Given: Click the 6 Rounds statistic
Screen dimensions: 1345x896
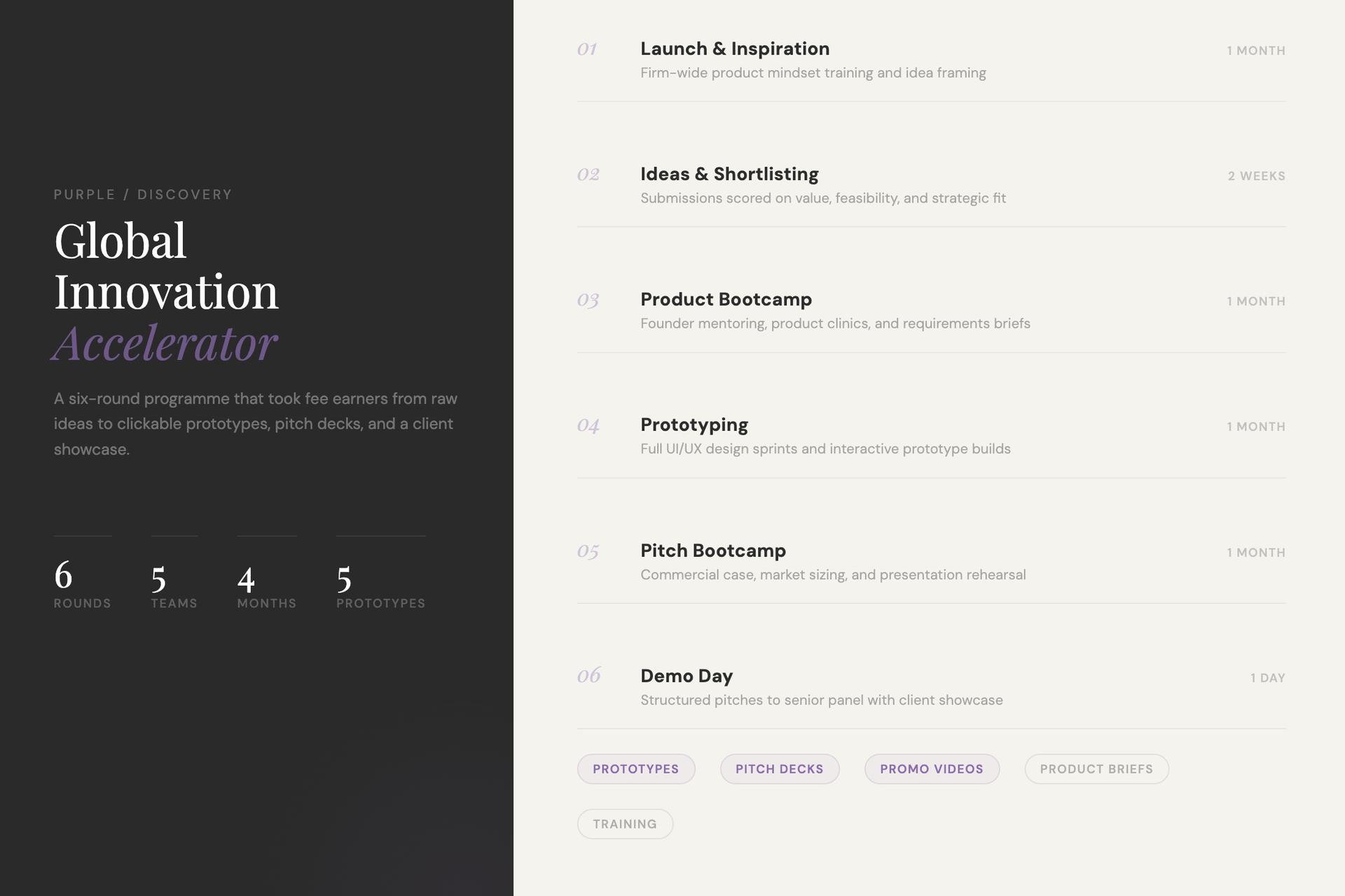Looking at the screenshot, I should click(82, 584).
